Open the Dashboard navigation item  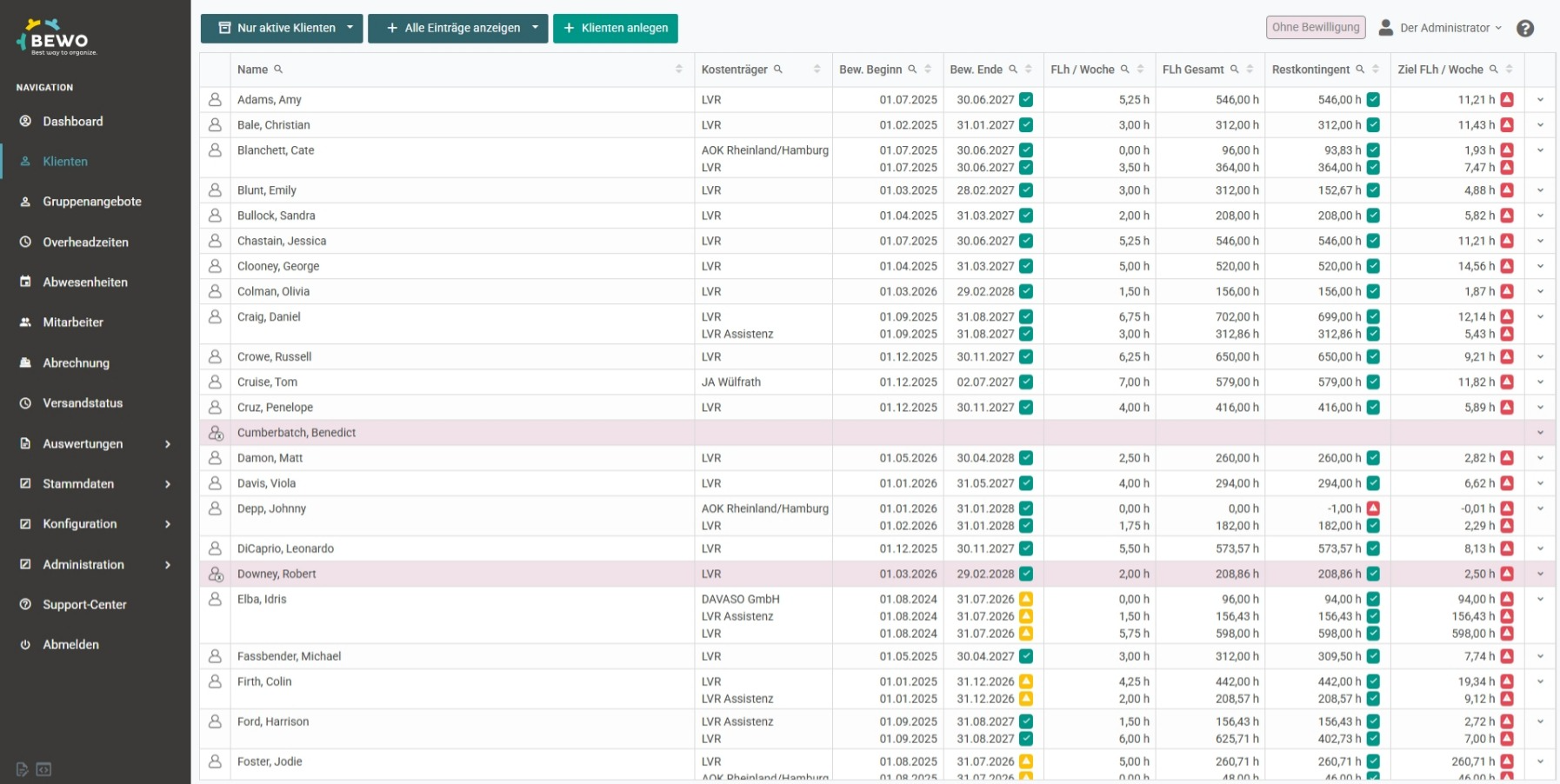73,122
